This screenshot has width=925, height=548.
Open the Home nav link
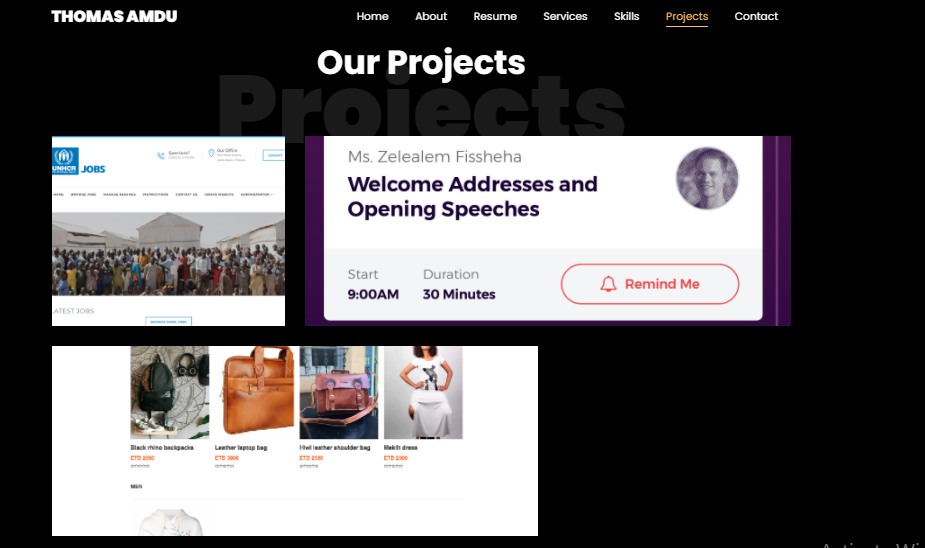point(372,17)
